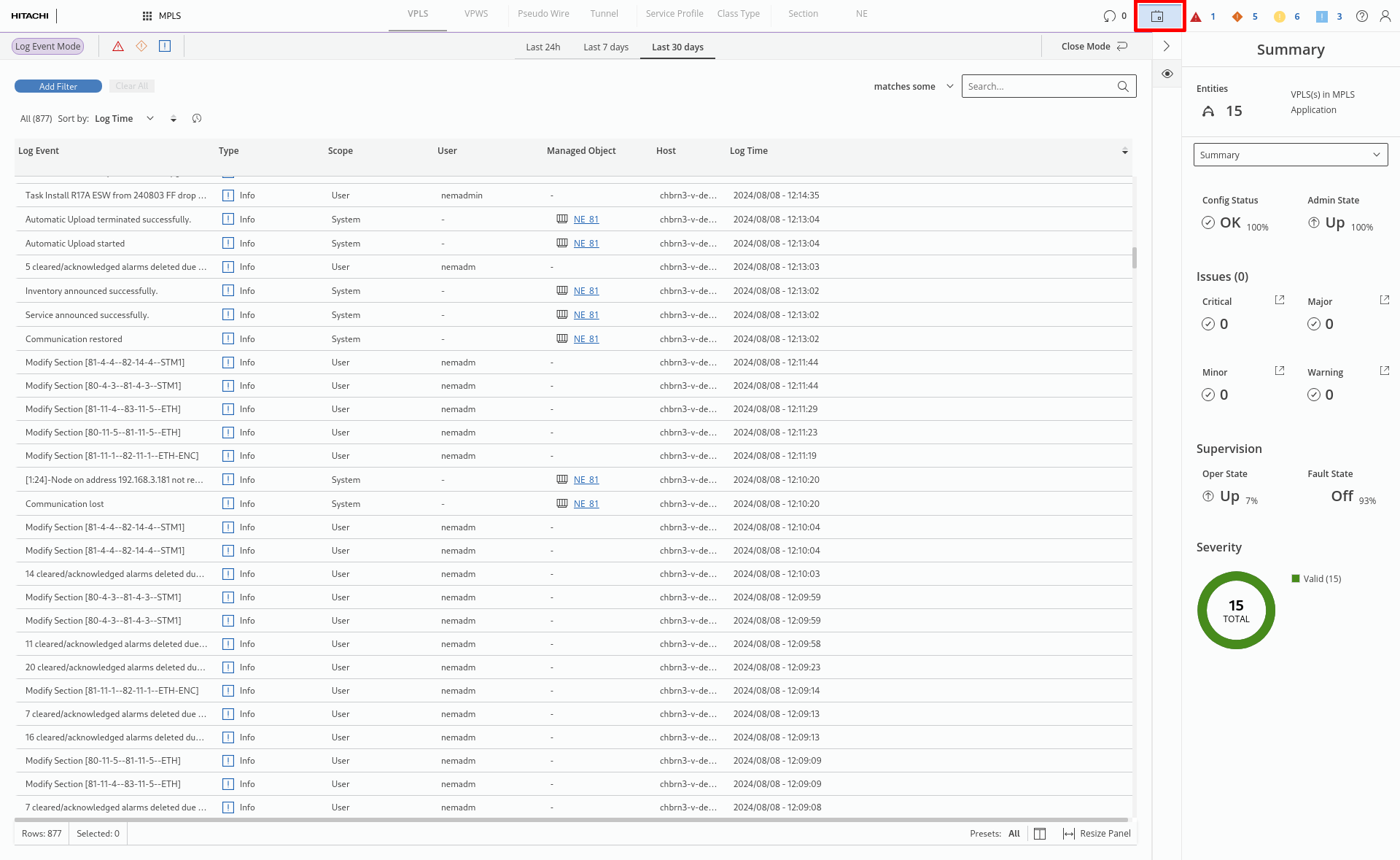The width and height of the screenshot is (1400, 860).
Task: Switch to the Last 7 days tab
Action: coord(605,47)
